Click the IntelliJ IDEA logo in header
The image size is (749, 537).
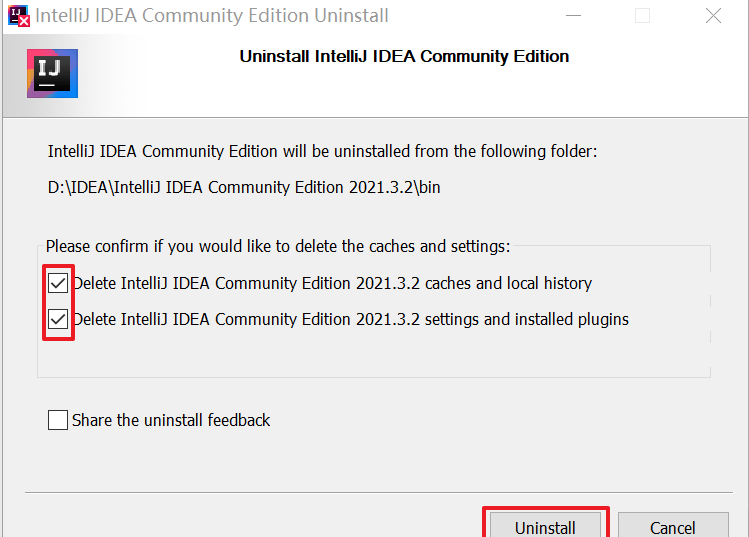click(53, 74)
